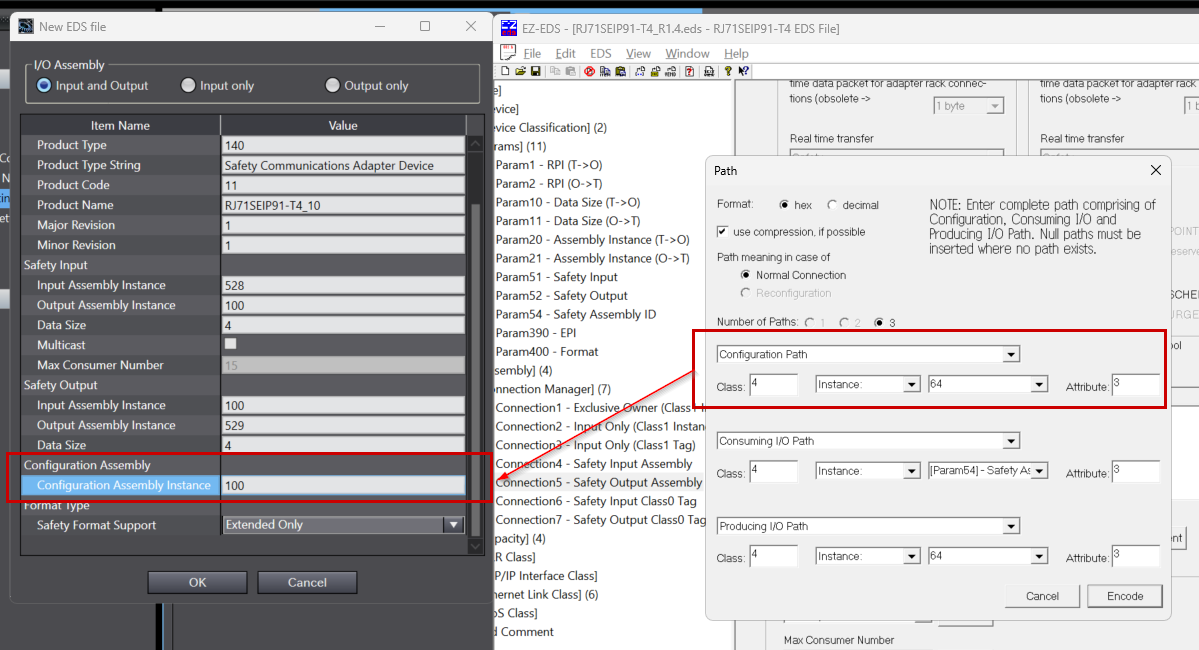Open the Help menu in EZ-EDS
The image size is (1199, 650).
736,54
